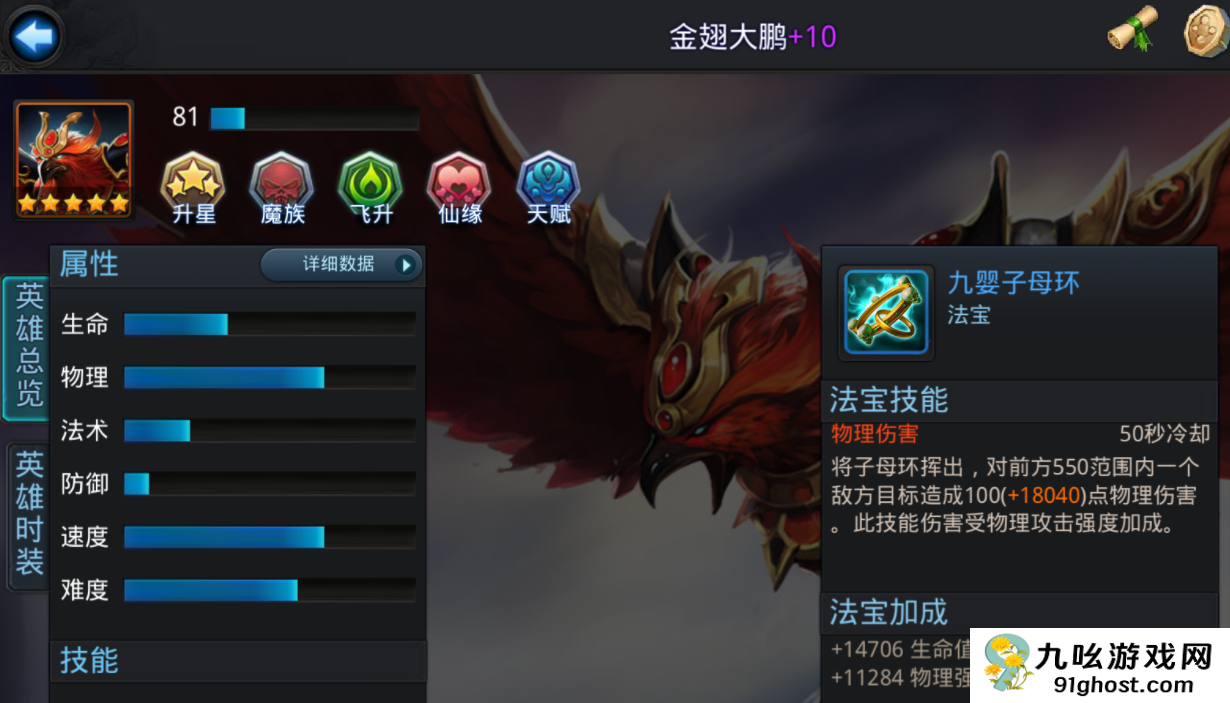
Task: Open the 仙缘 pink heart badge
Action: pyautogui.click(x=460, y=188)
